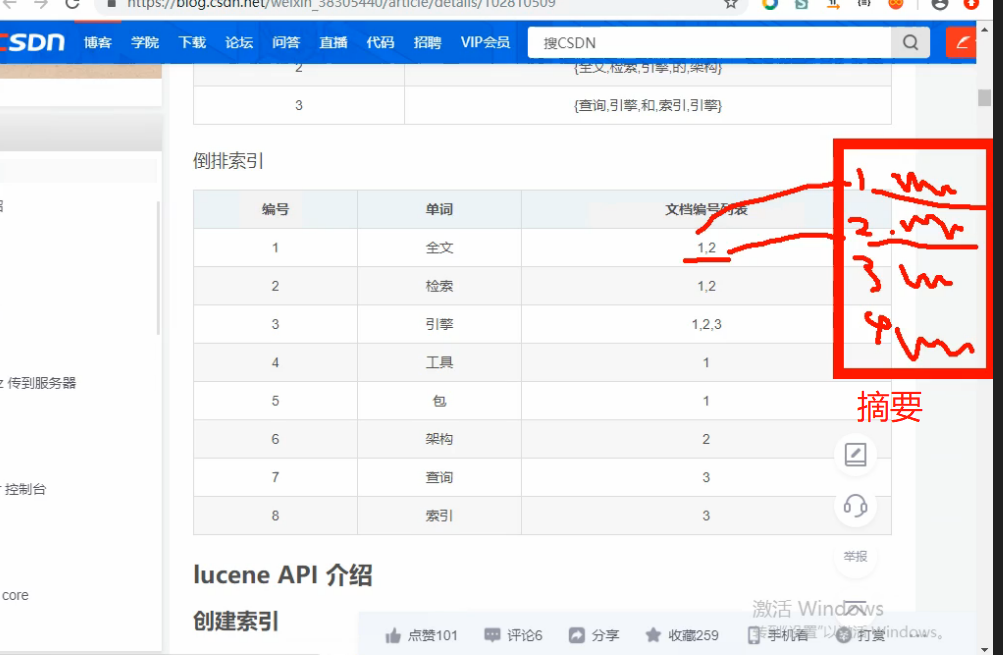Click the word 索引 in table
Image resolution: width=1003 pixels, height=655 pixels.
pos(439,516)
